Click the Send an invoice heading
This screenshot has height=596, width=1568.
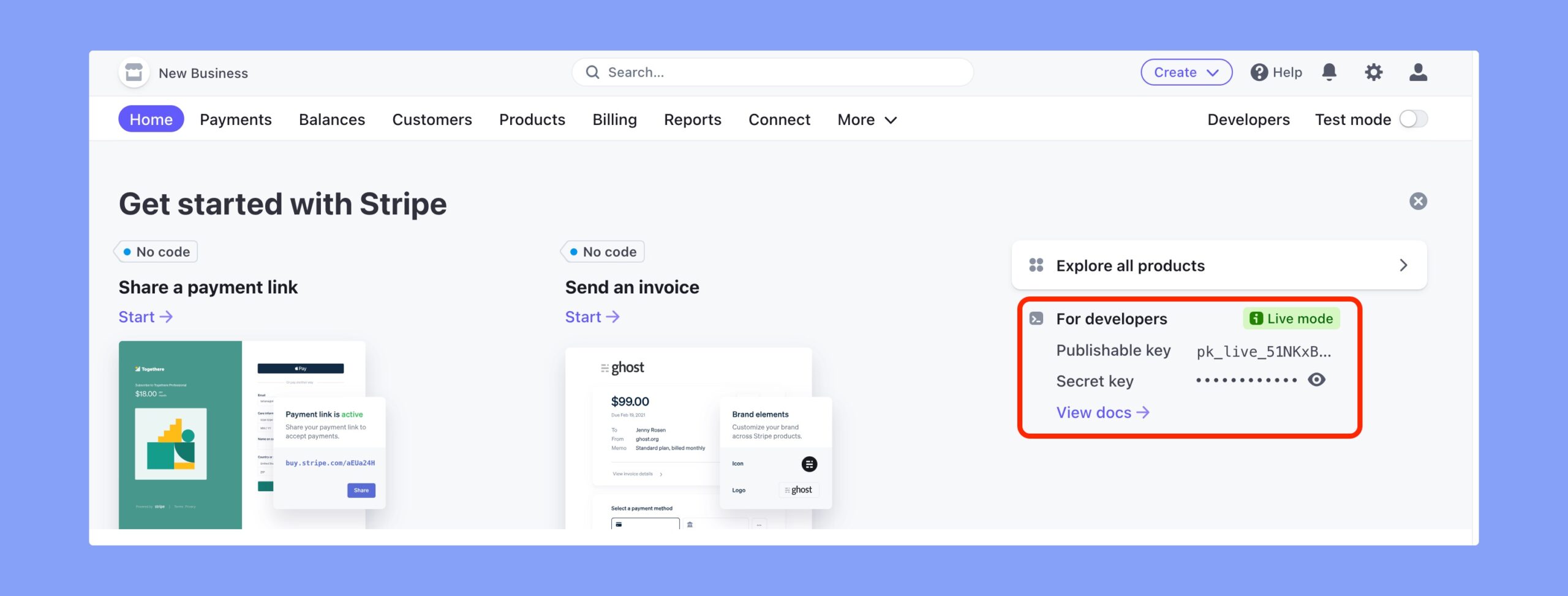click(x=632, y=287)
